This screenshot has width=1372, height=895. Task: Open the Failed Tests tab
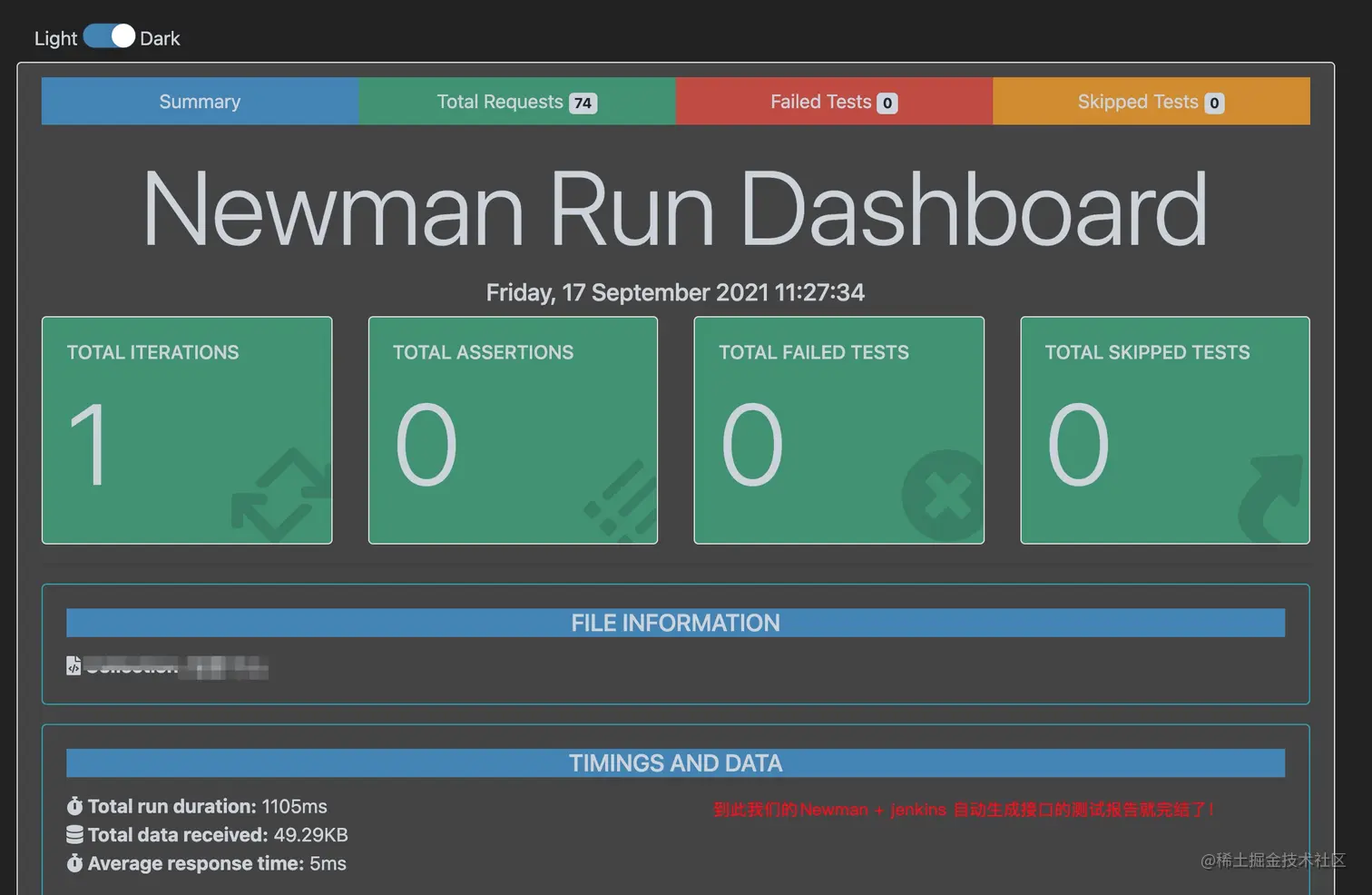[834, 101]
